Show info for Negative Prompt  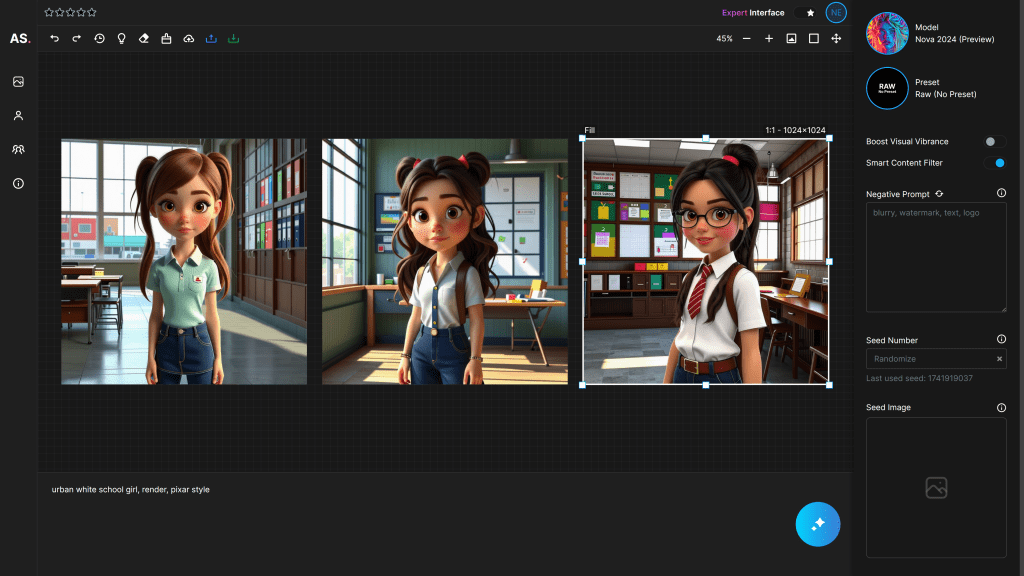point(1001,193)
